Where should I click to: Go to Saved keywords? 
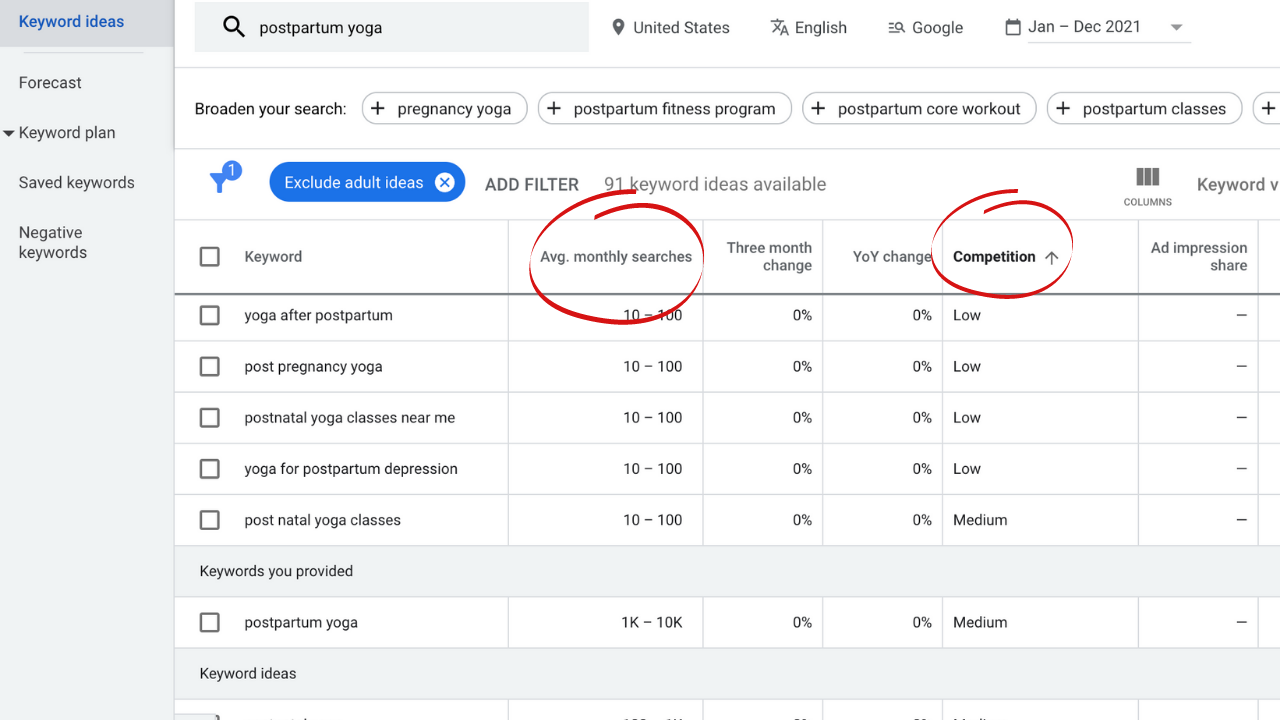coord(76,183)
